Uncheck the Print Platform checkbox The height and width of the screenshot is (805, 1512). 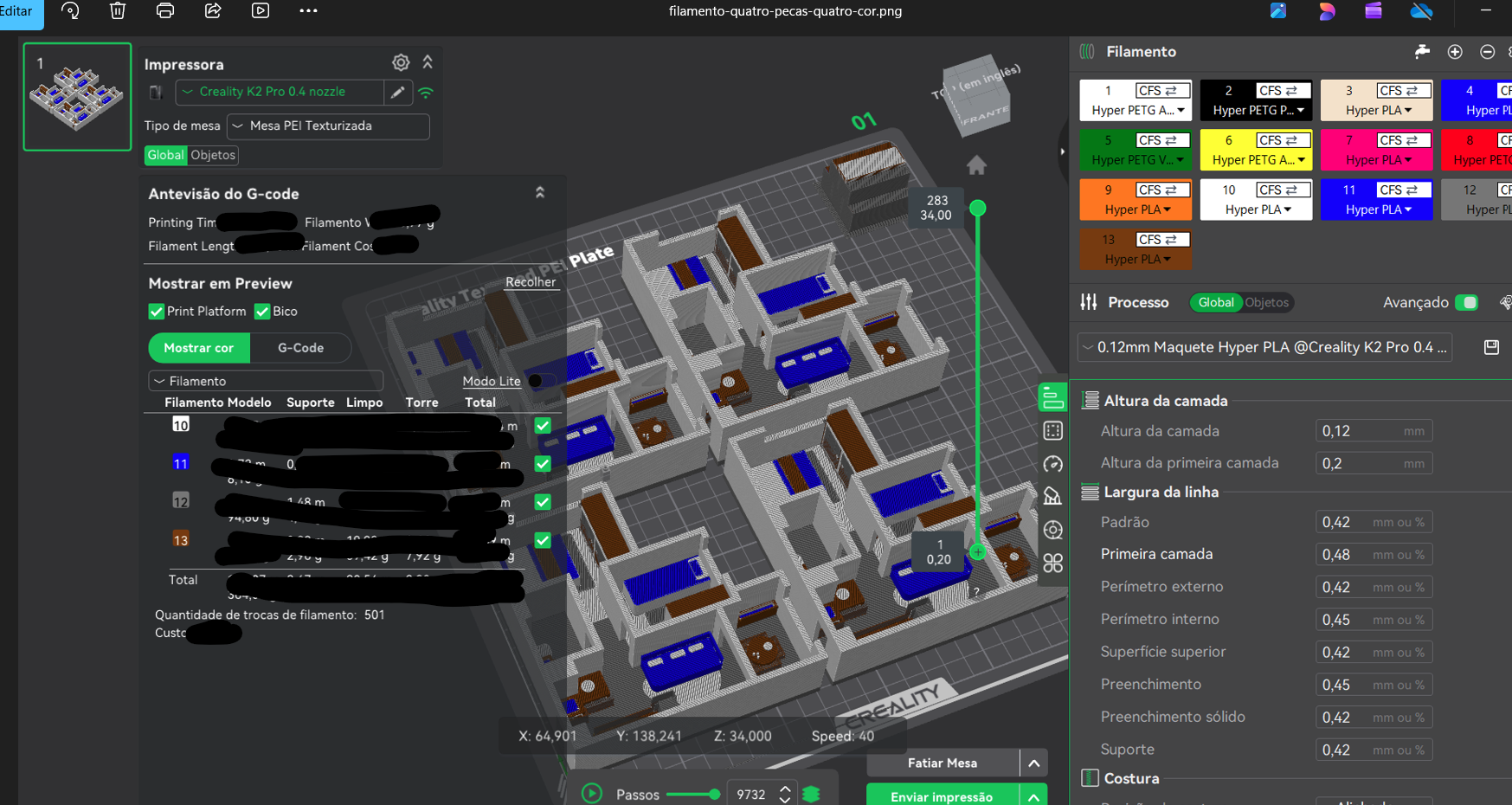click(x=157, y=312)
